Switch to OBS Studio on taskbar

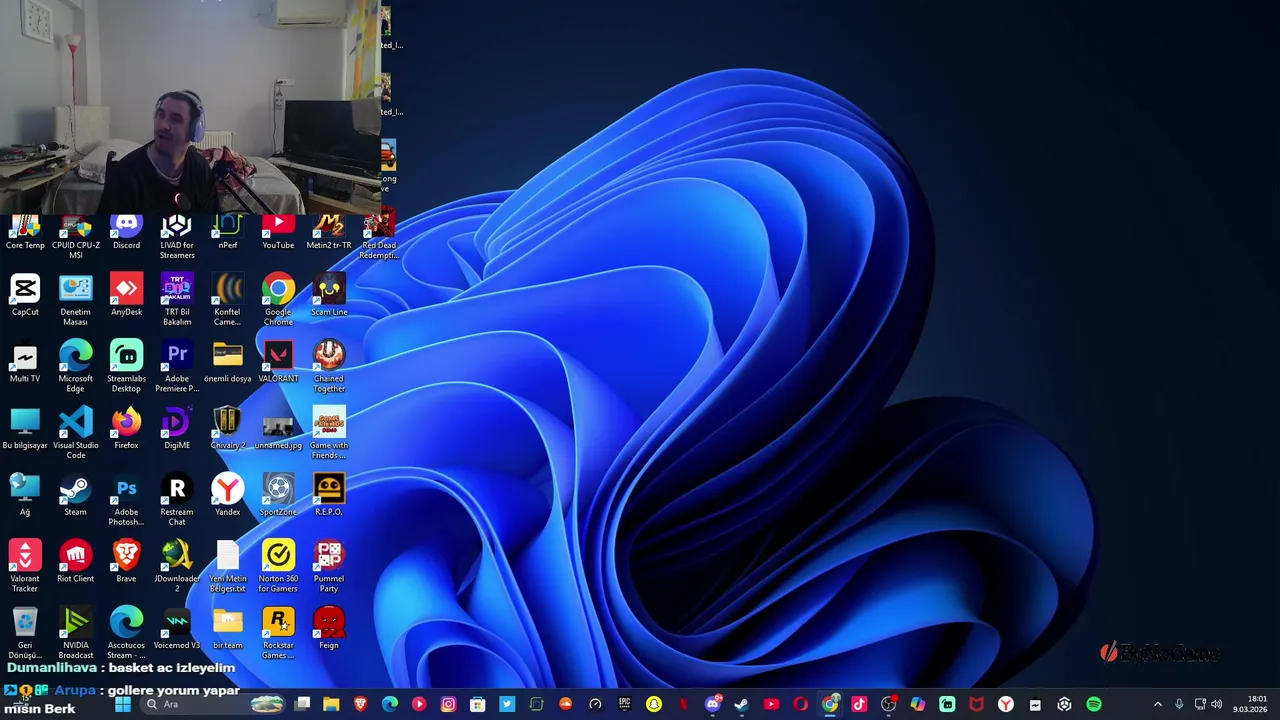point(888,704)
